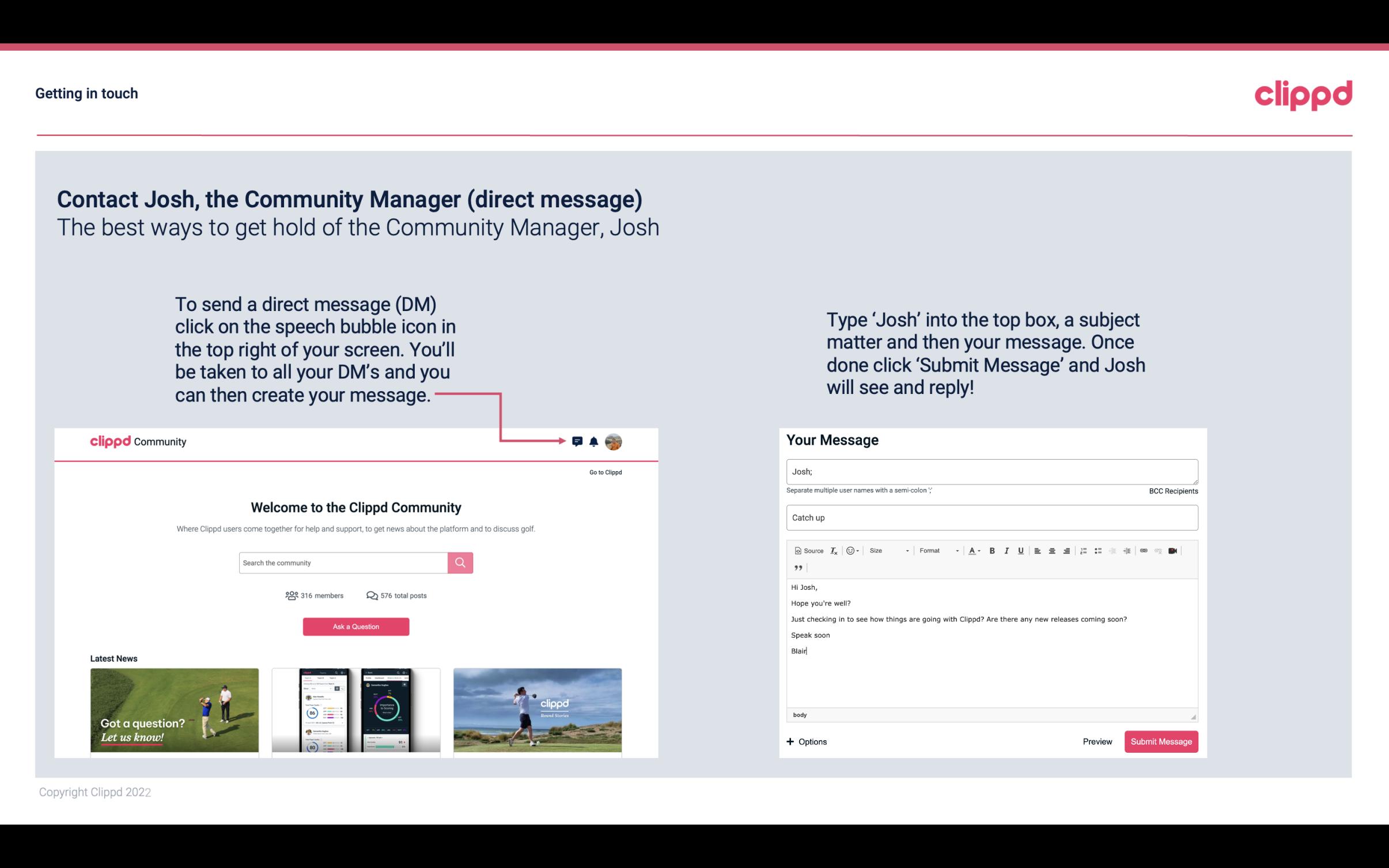Image resolution: width=1389 pixels, height=868 pixels.
Task: Click the blockquote quotation marks icon
Action: [x=796, y=567]
